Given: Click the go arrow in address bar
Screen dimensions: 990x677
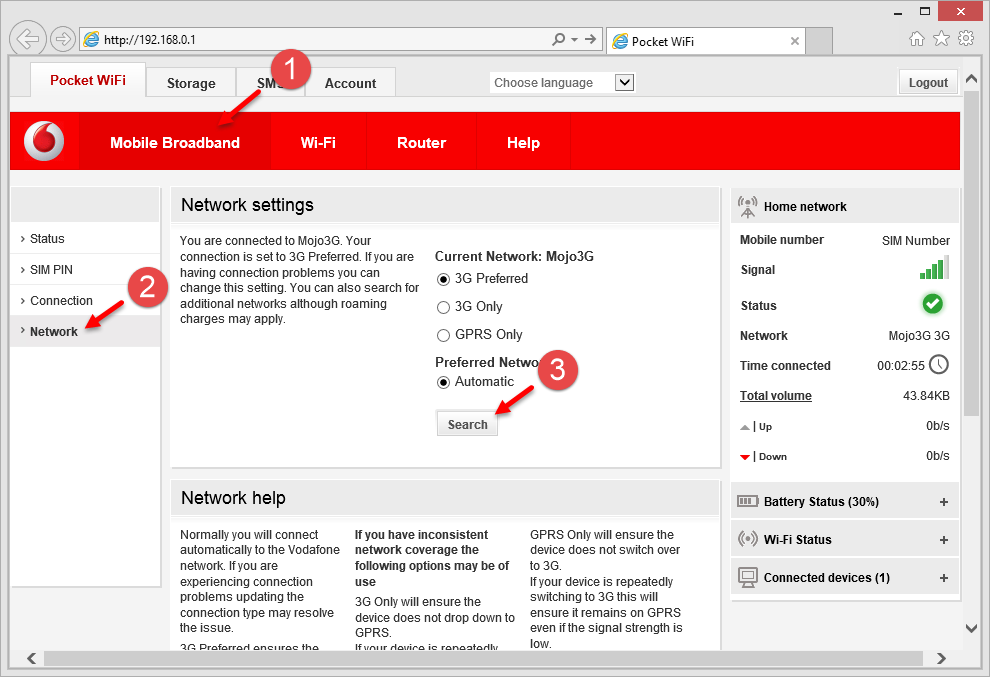Looking at the screenshot, I should pyautogui.click(x=590, y=39).
